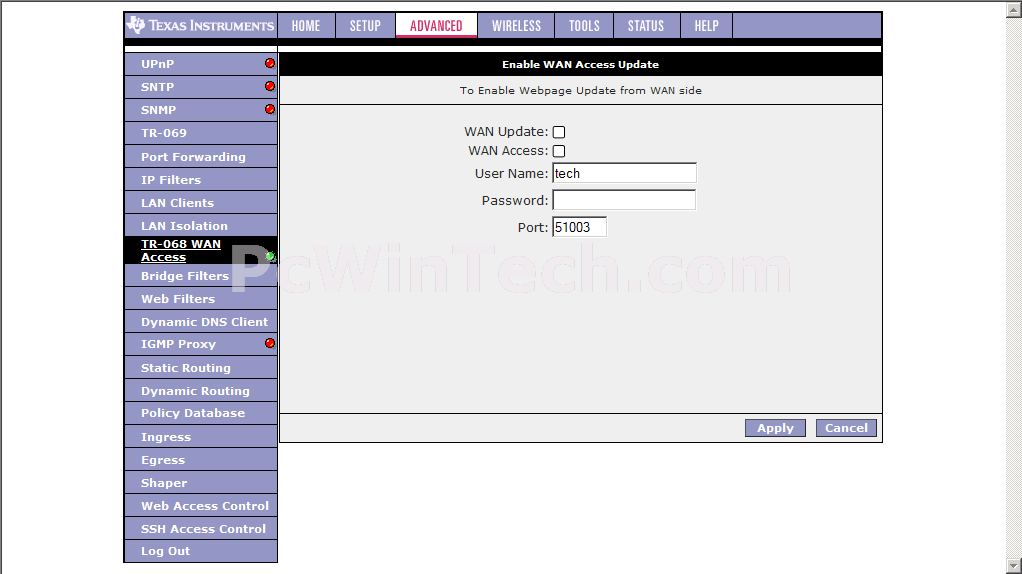Open the Policy Database page
This screenshot has width=1022, height=574.
point(193,413)
